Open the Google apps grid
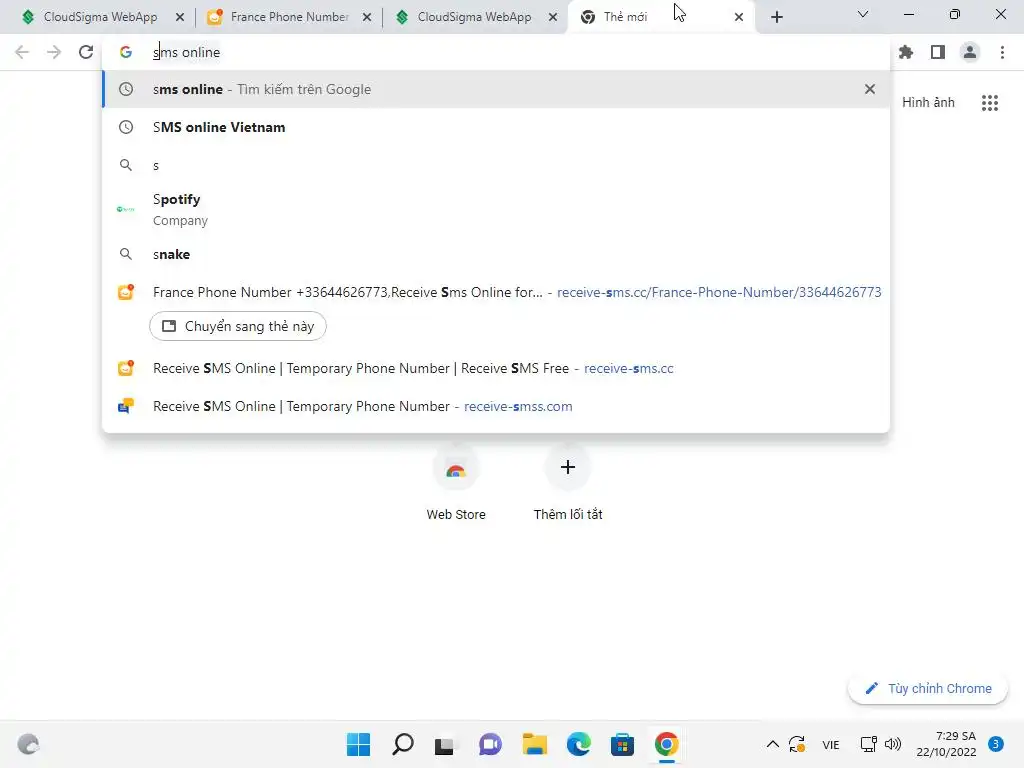Image resolution: width=1024 pixels, height=768 pixels. point(990,103)
